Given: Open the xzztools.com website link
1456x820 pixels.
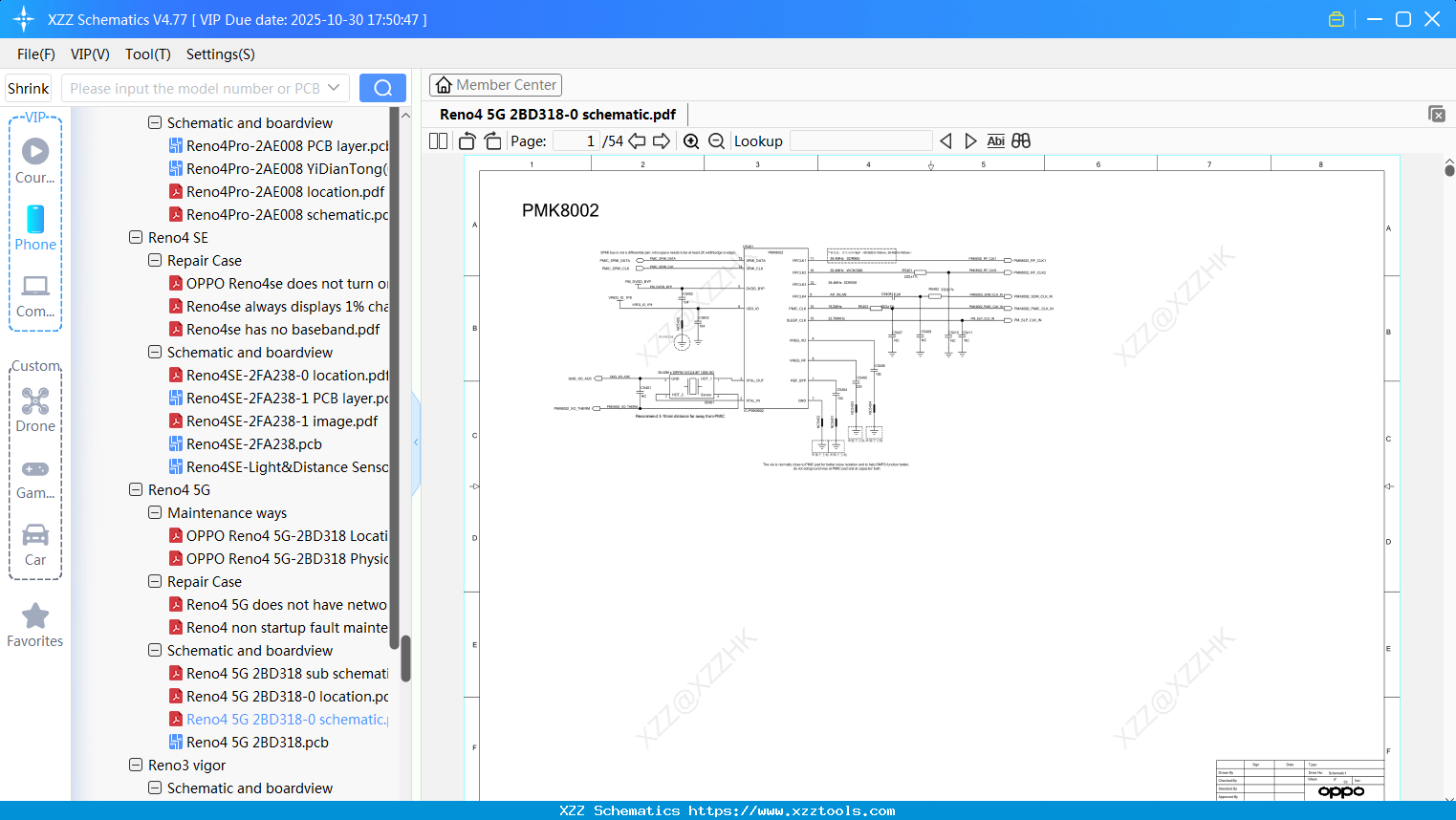Looking at the screenshot, I should (x=792, y=810).
